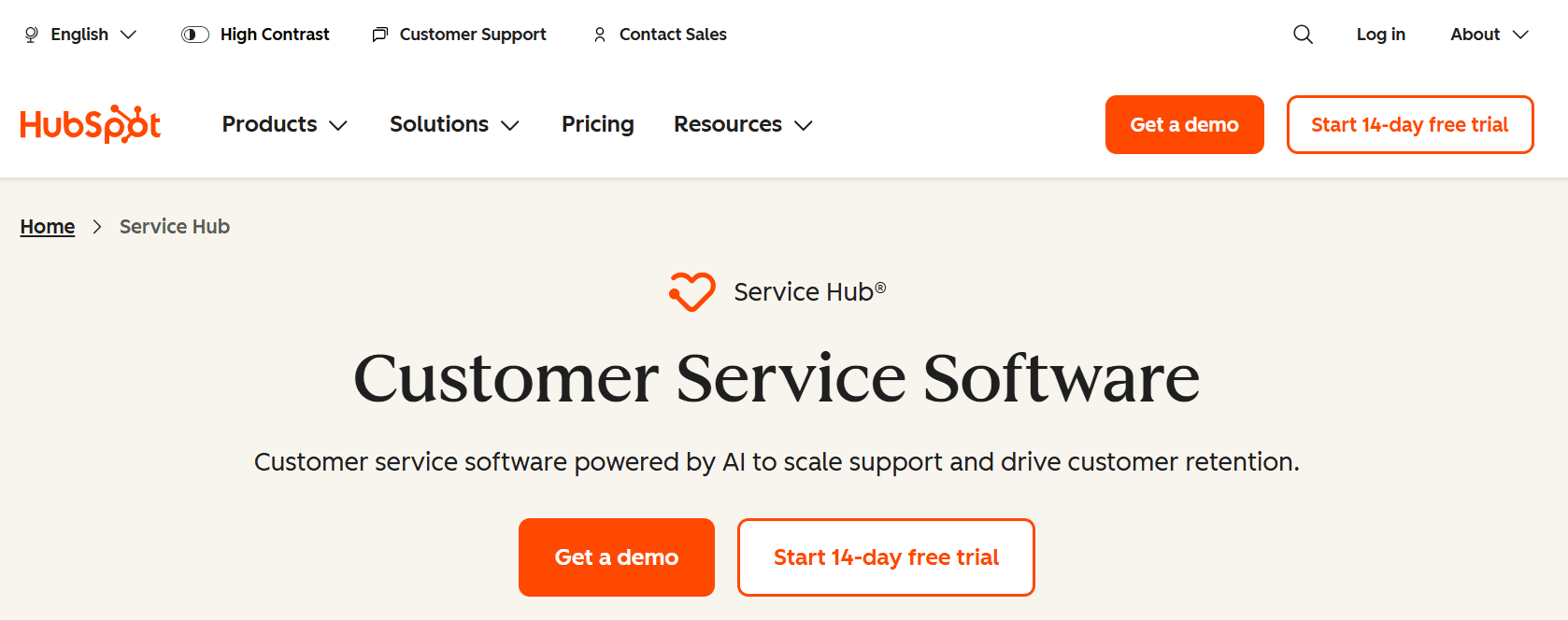The height and width of the screenshot is (620, 1568).
Task: Select the Customer Support chat icon
Action: click(379, 34)
